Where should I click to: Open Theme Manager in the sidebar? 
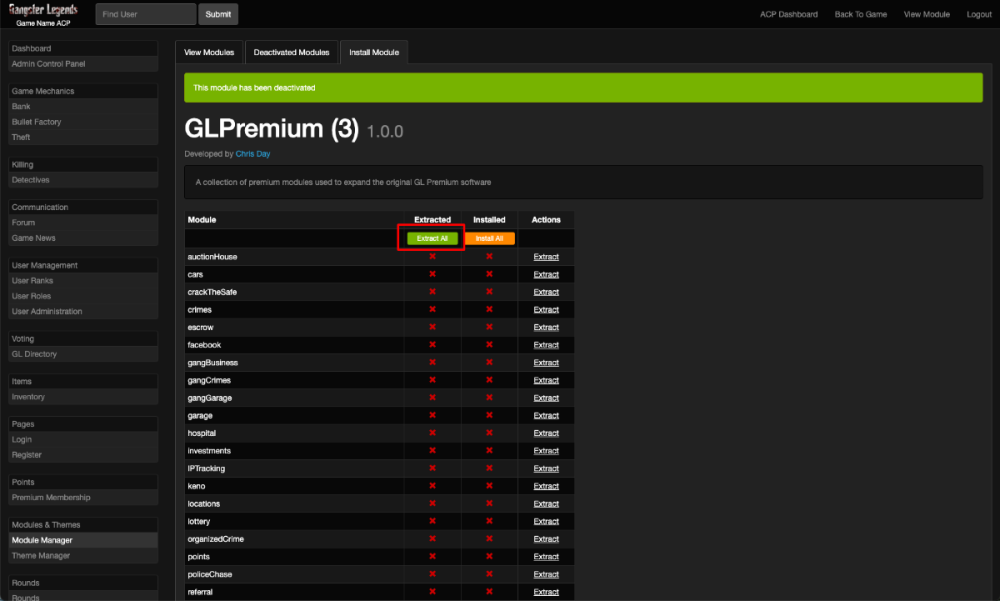(x=41, y=555)
